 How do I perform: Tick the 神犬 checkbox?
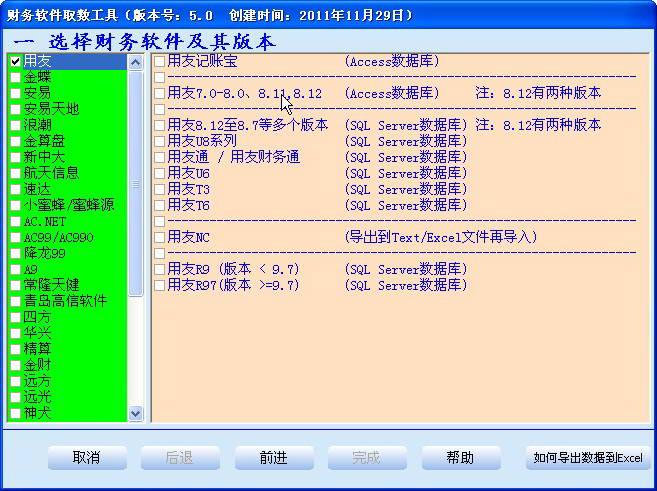pos(16,413)
